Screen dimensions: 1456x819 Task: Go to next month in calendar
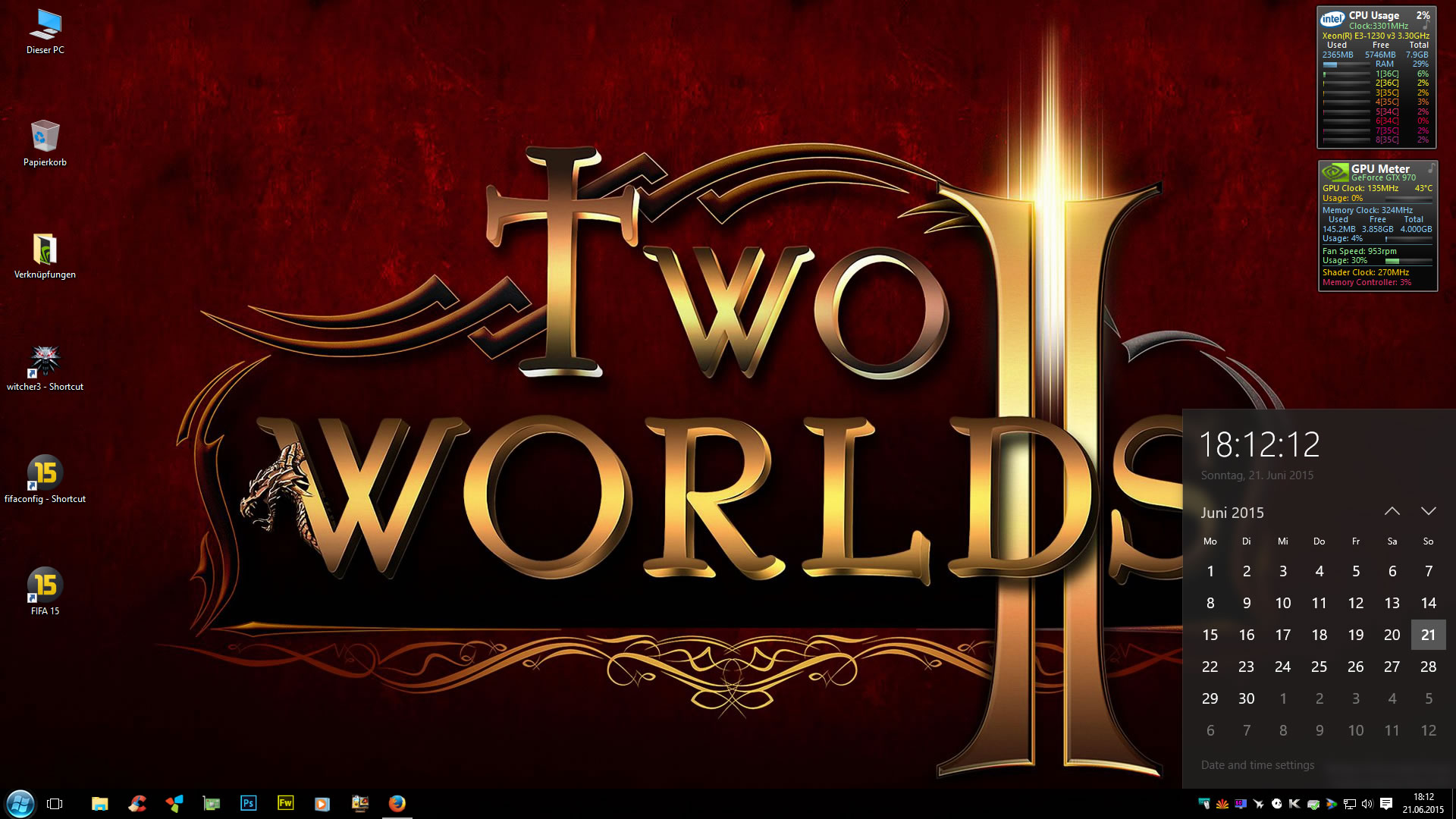pyautogui.click(x=1428, y=511)
